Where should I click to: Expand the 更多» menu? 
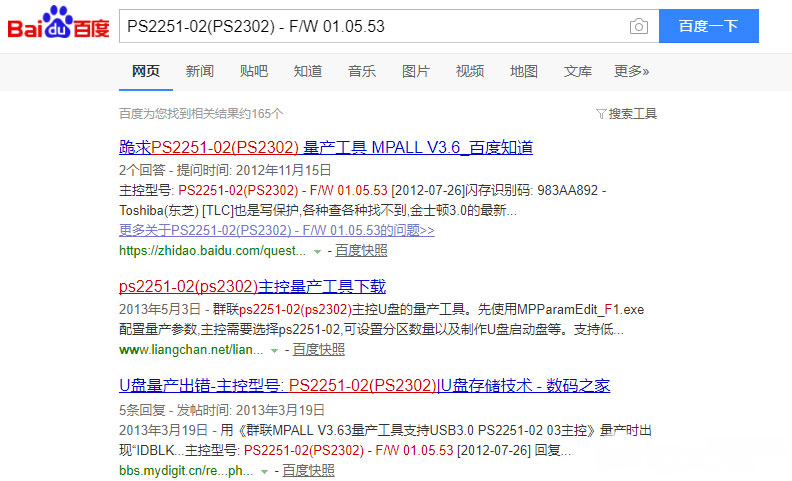pyautogui.click(x=631, y=71)
